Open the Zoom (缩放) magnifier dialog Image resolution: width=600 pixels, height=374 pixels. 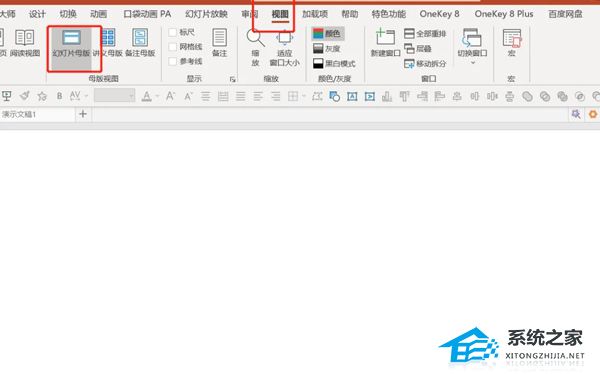(255, 47)
